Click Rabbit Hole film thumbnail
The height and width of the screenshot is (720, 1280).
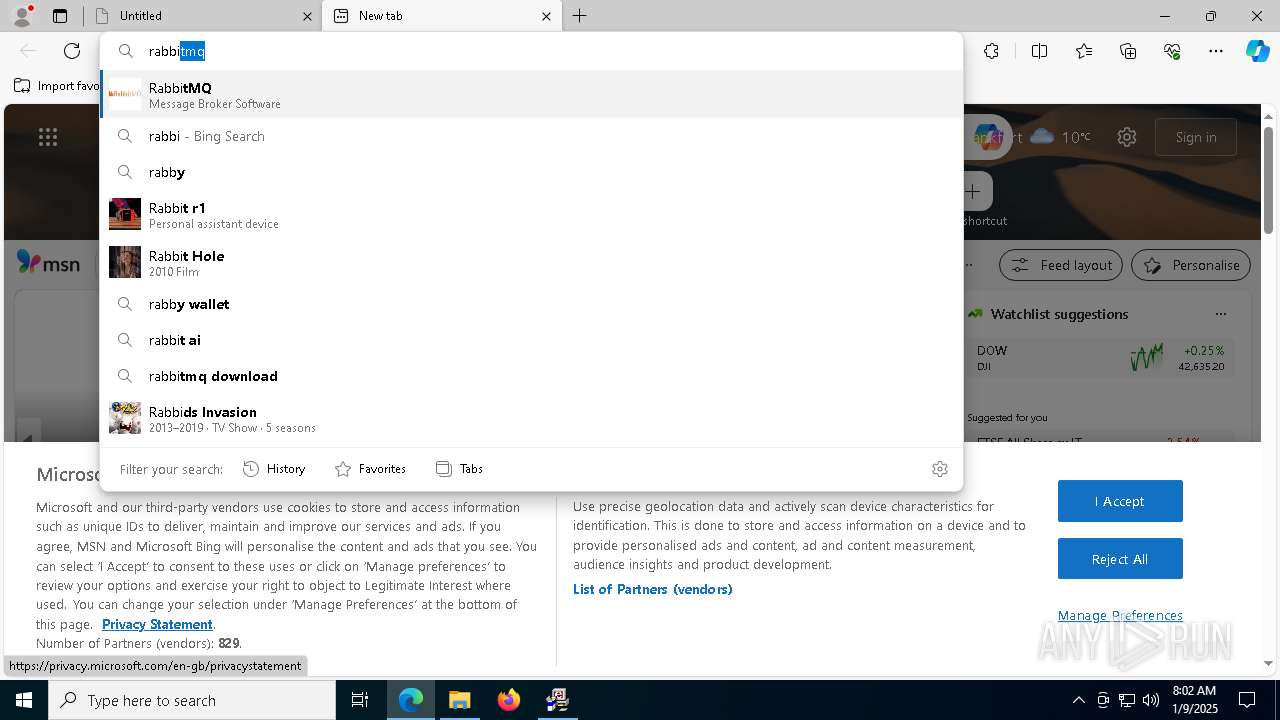pos(125,262)
